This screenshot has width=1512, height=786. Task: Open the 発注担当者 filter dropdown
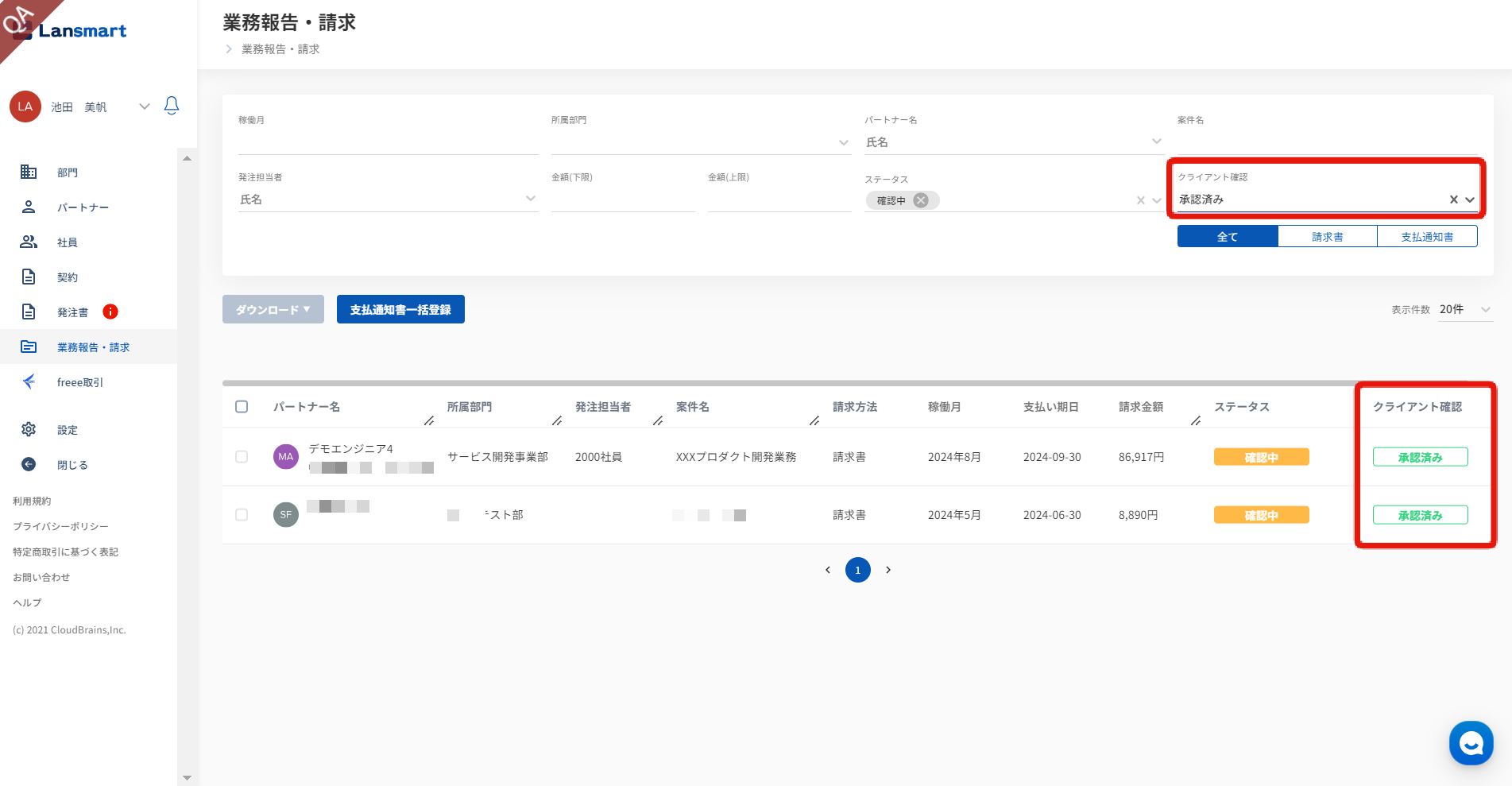pos(388,199)
